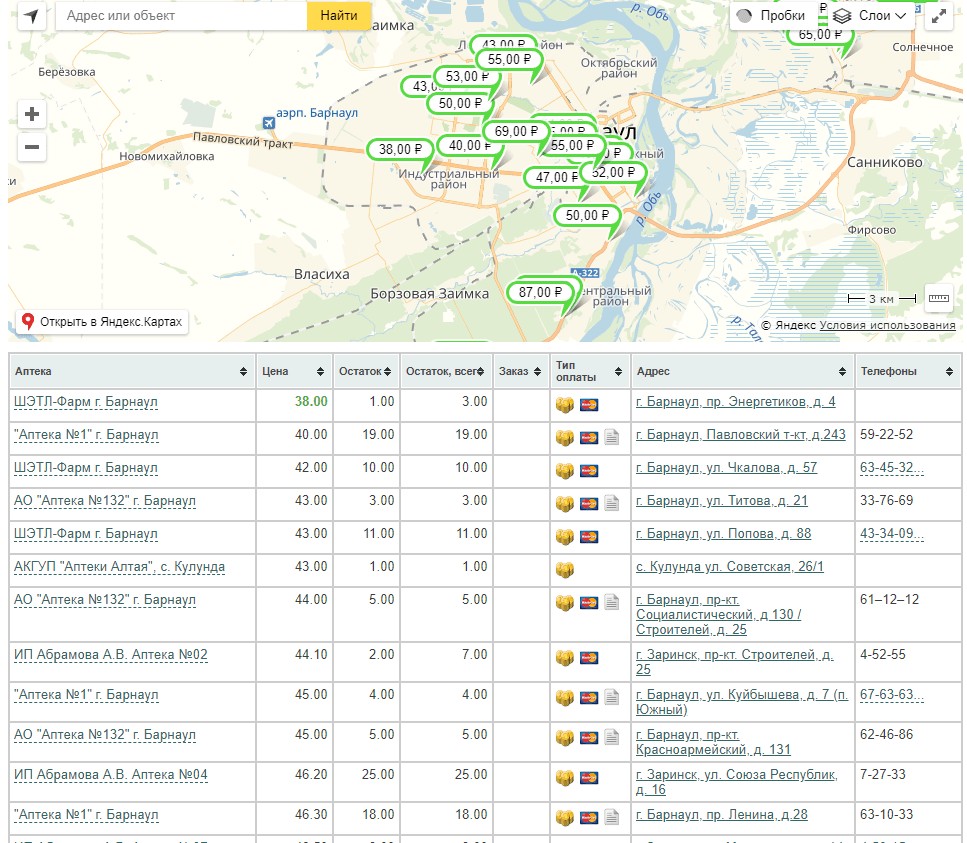
Task: Sort table by Адрес column
Action: pyautogui.click(x=842, y=371)
